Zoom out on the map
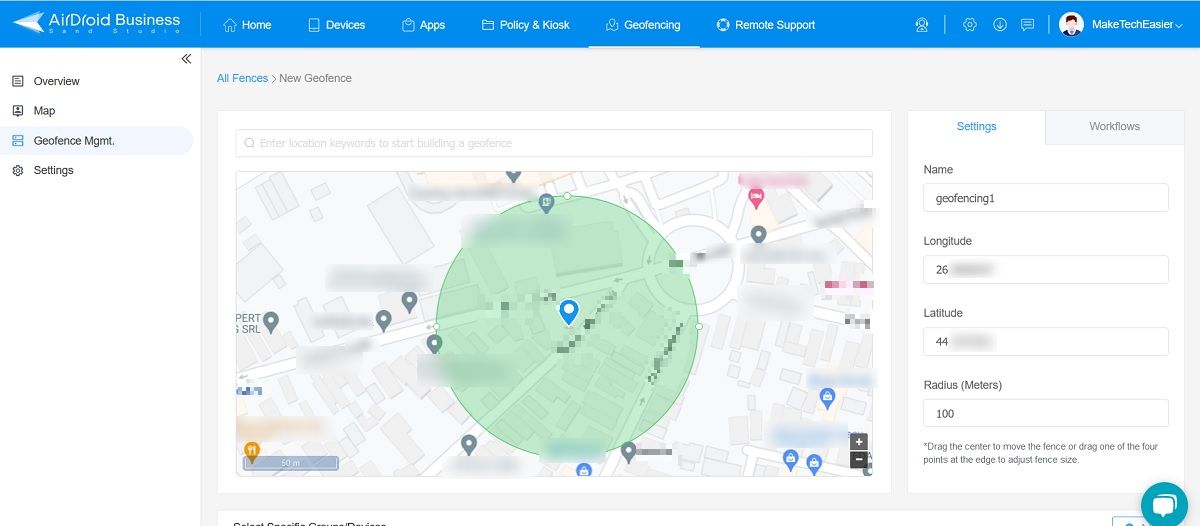The image size is (1200, 526). tap(858, 460)
